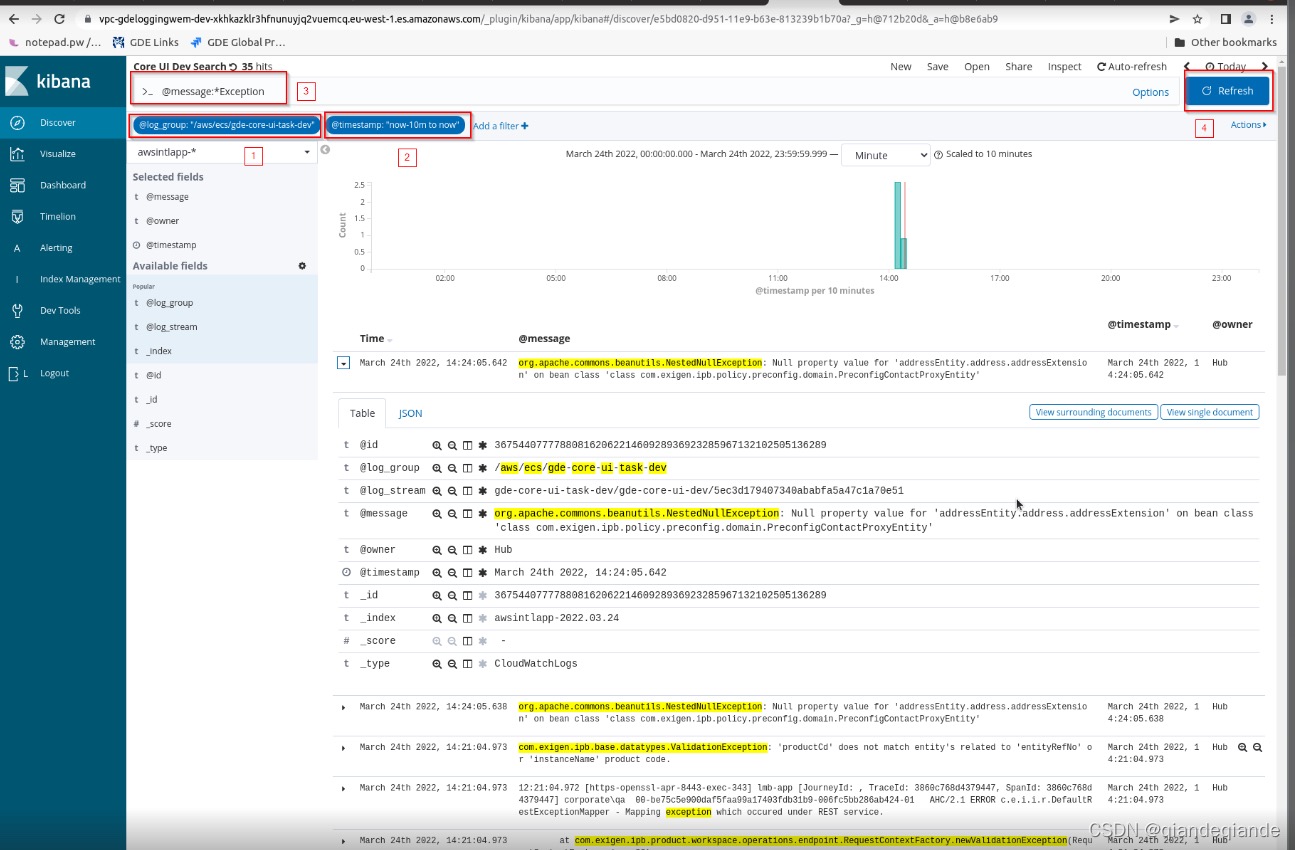Filter for field present on @log_group row
This screenshot has width=1295, height=850.
tap(482, 468)
